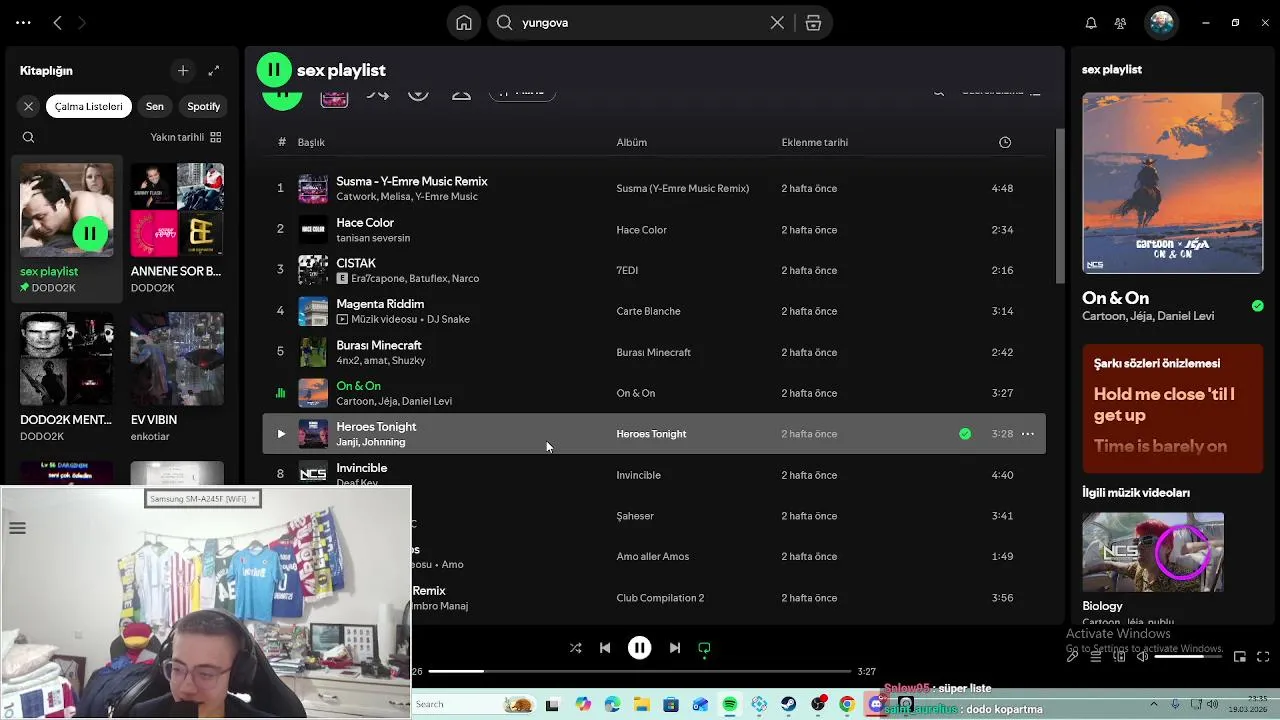
Task: Open the DODO2K MENT... playlist
Action: [67, 377]
